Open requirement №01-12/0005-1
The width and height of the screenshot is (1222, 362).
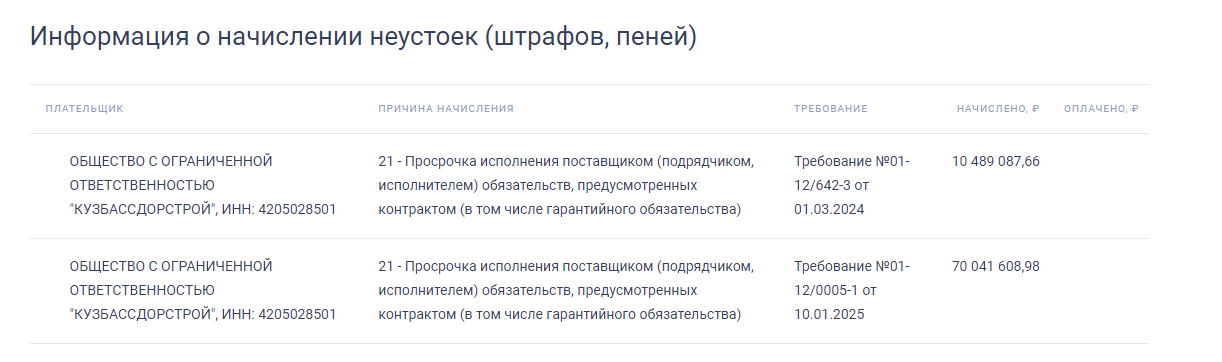(852, 290)
